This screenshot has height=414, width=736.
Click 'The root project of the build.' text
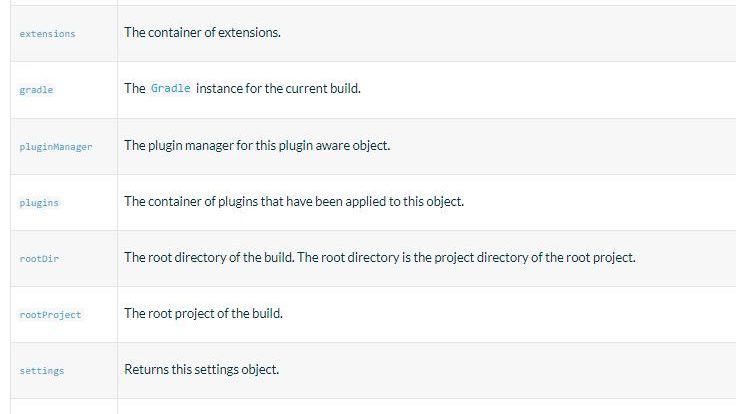[x=203, y=313]
